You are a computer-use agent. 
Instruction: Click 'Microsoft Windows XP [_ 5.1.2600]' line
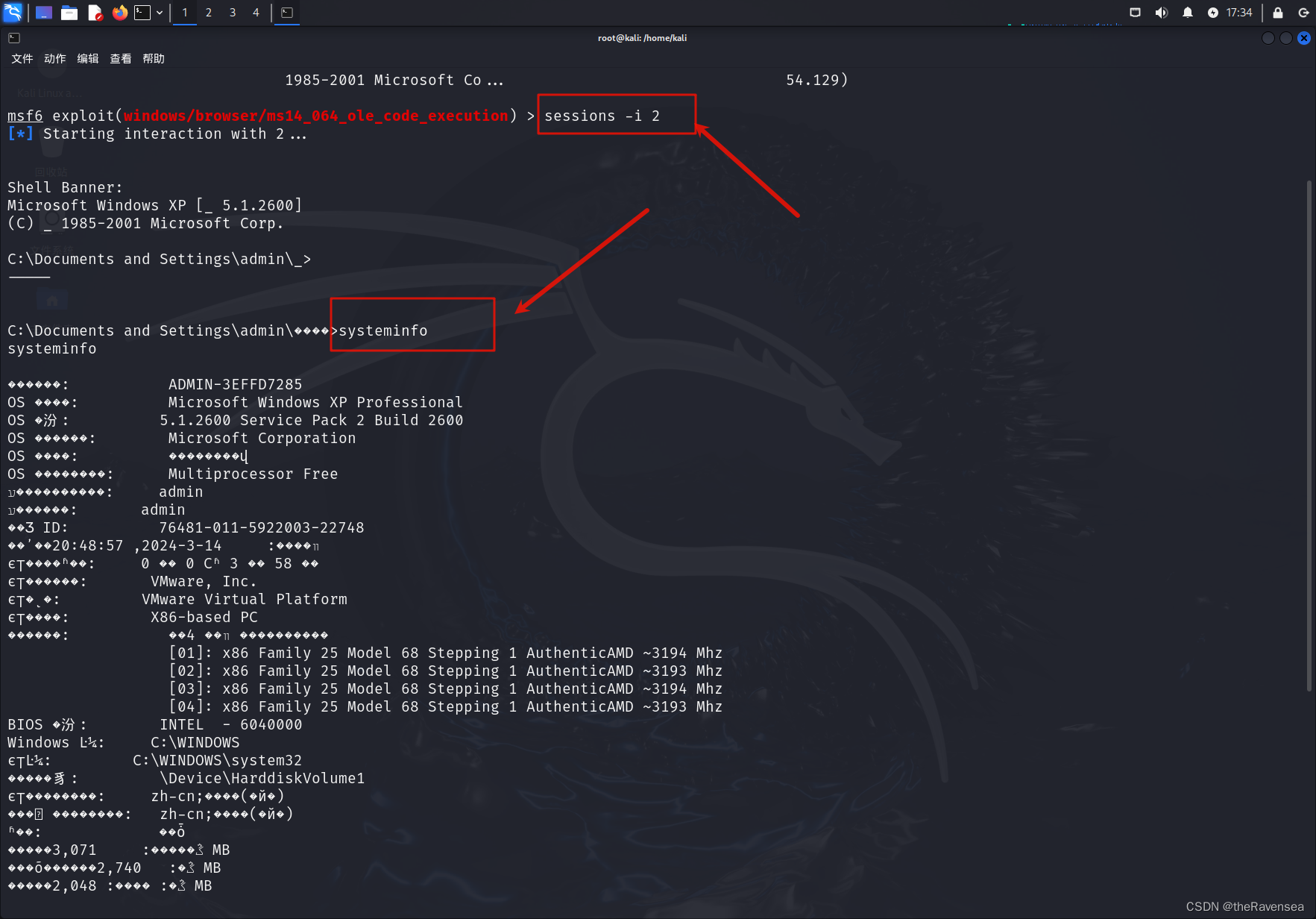click(x=155, y=205)
